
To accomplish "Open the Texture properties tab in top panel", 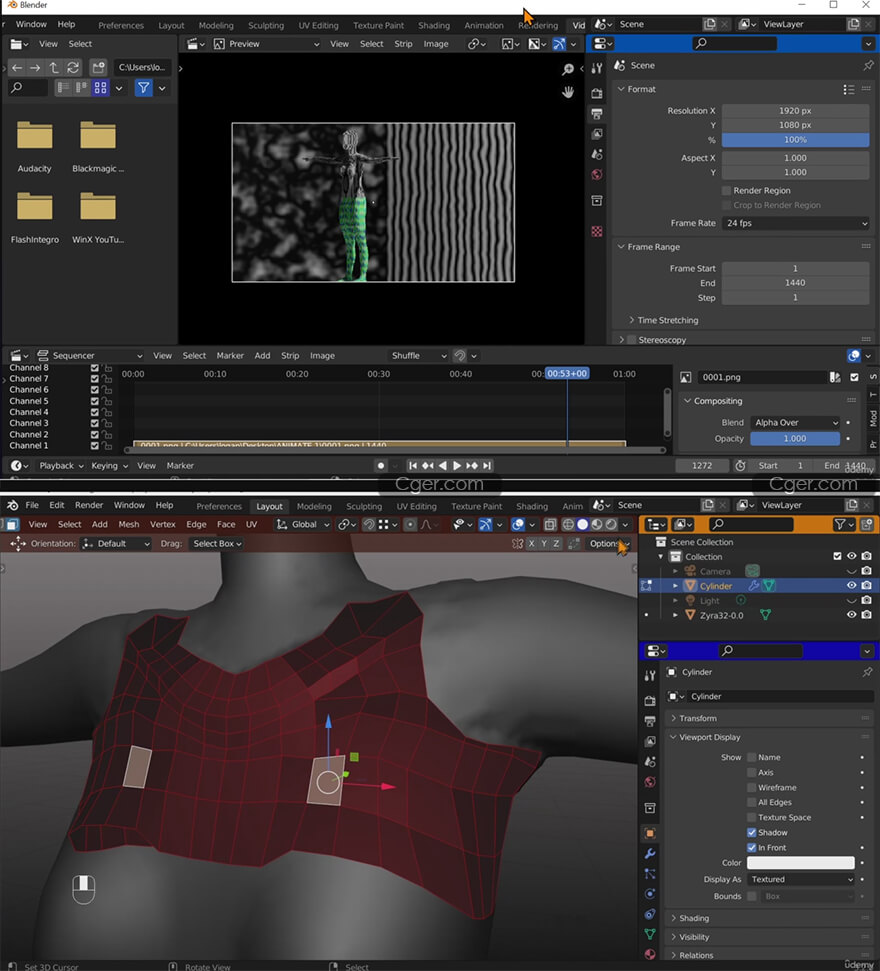I will 597,231.
